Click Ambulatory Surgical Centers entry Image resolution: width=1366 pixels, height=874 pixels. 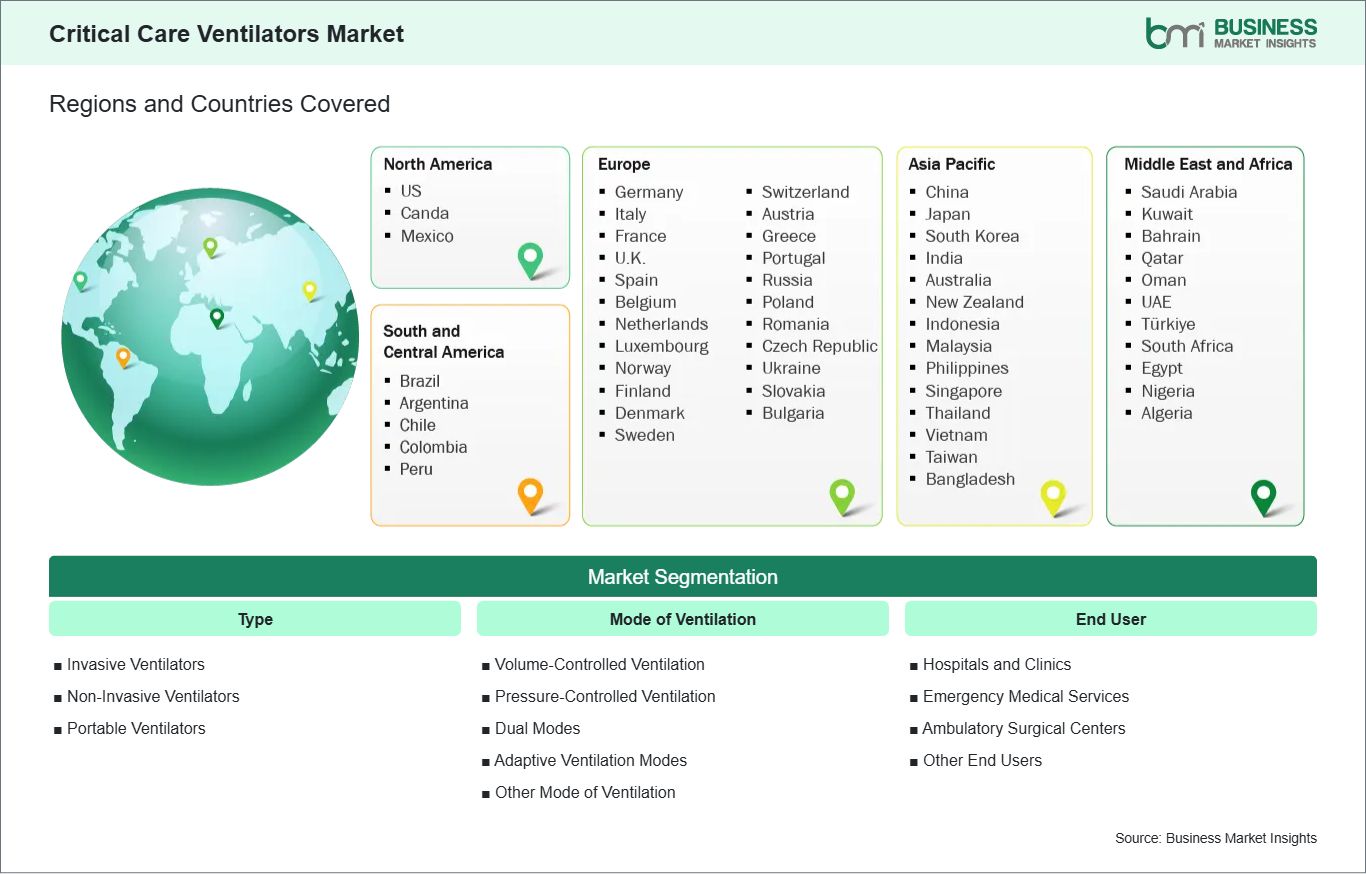point(1023,728)
